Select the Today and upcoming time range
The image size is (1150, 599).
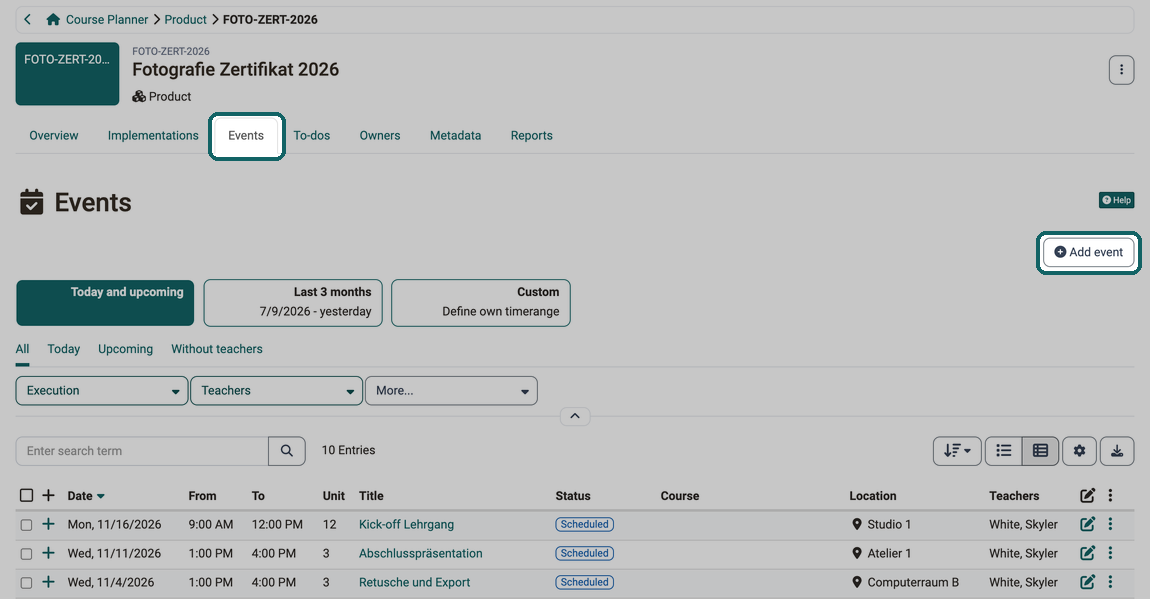[105, 302]
